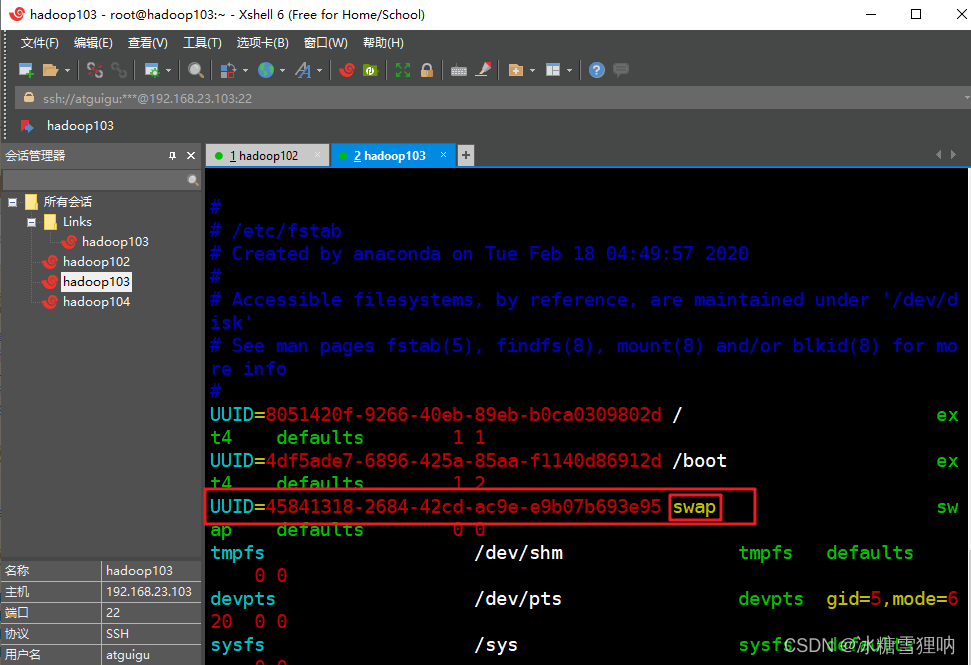971x665 pixels.
Task: Open the 编辑(E) menu
Action: click(93, 43)
